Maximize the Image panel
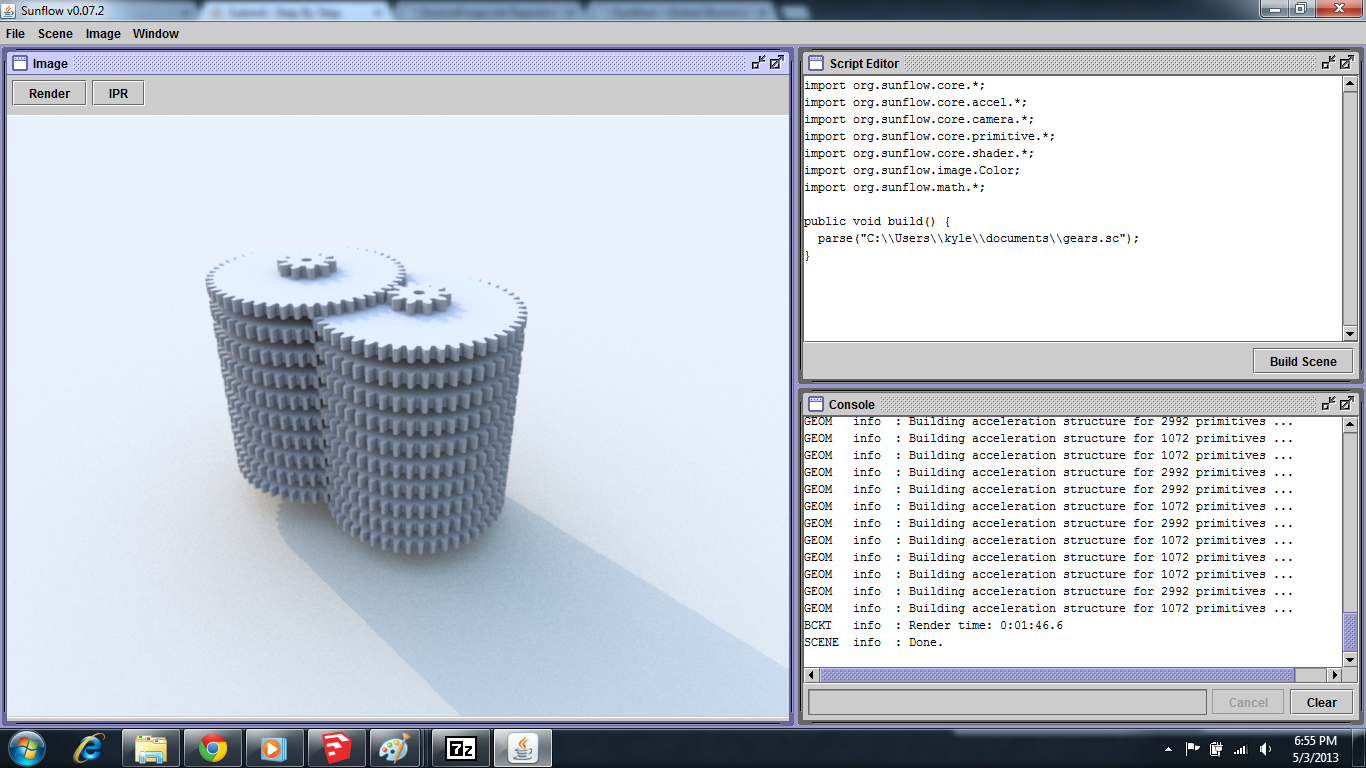1366x768 pixels. tap(777, 63)
